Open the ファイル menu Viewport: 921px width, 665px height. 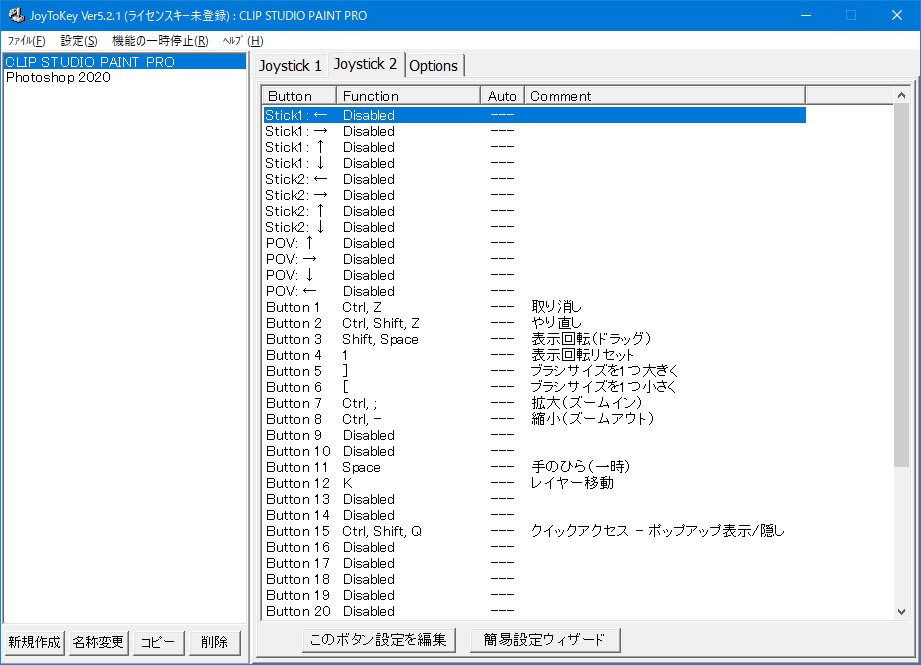tap(26, 41)
